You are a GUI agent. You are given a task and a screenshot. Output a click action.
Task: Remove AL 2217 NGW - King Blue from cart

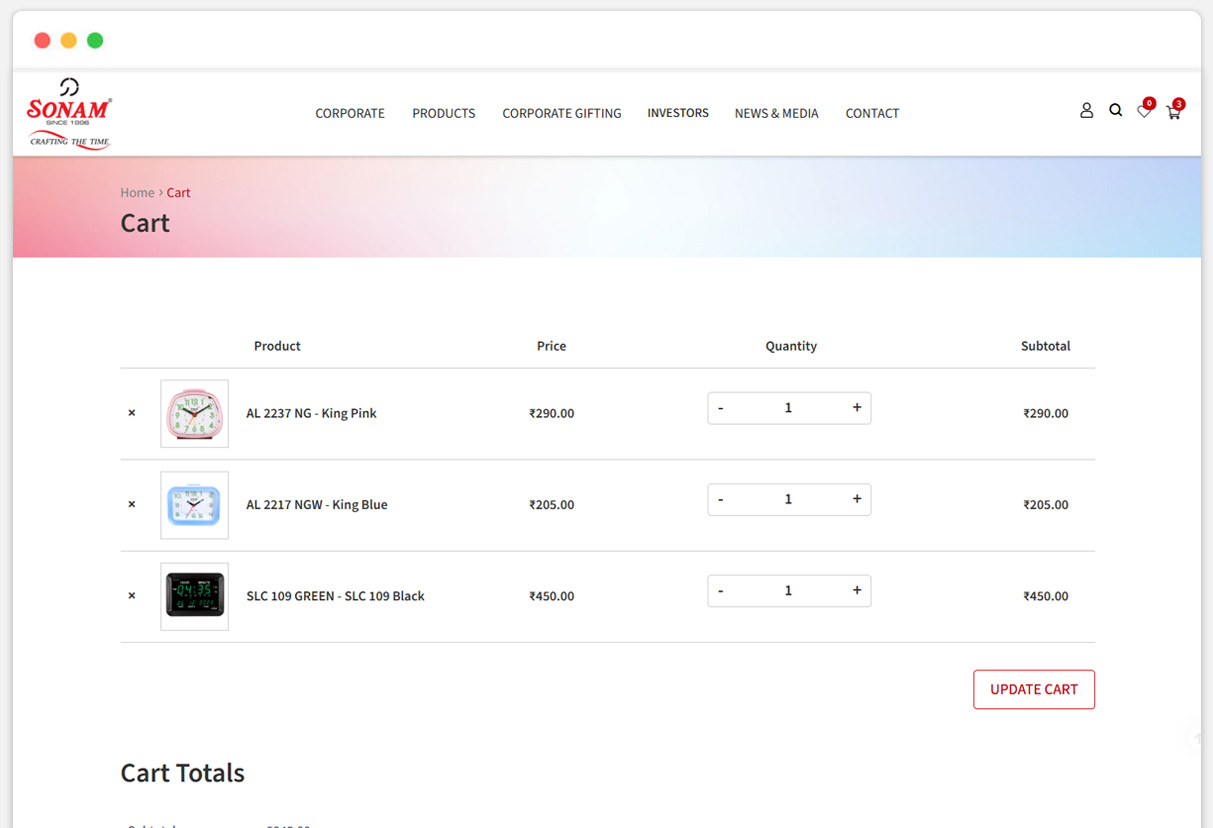tap(131, 505)
